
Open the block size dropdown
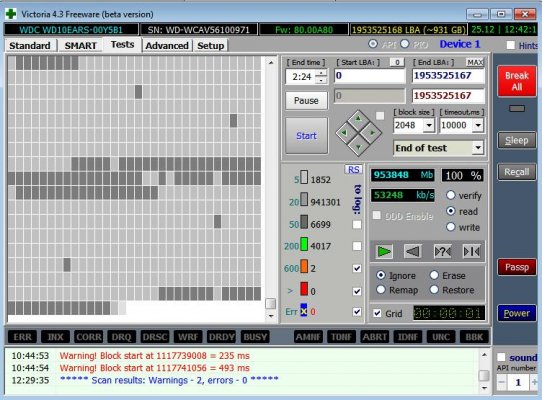[x=429, y=125]
